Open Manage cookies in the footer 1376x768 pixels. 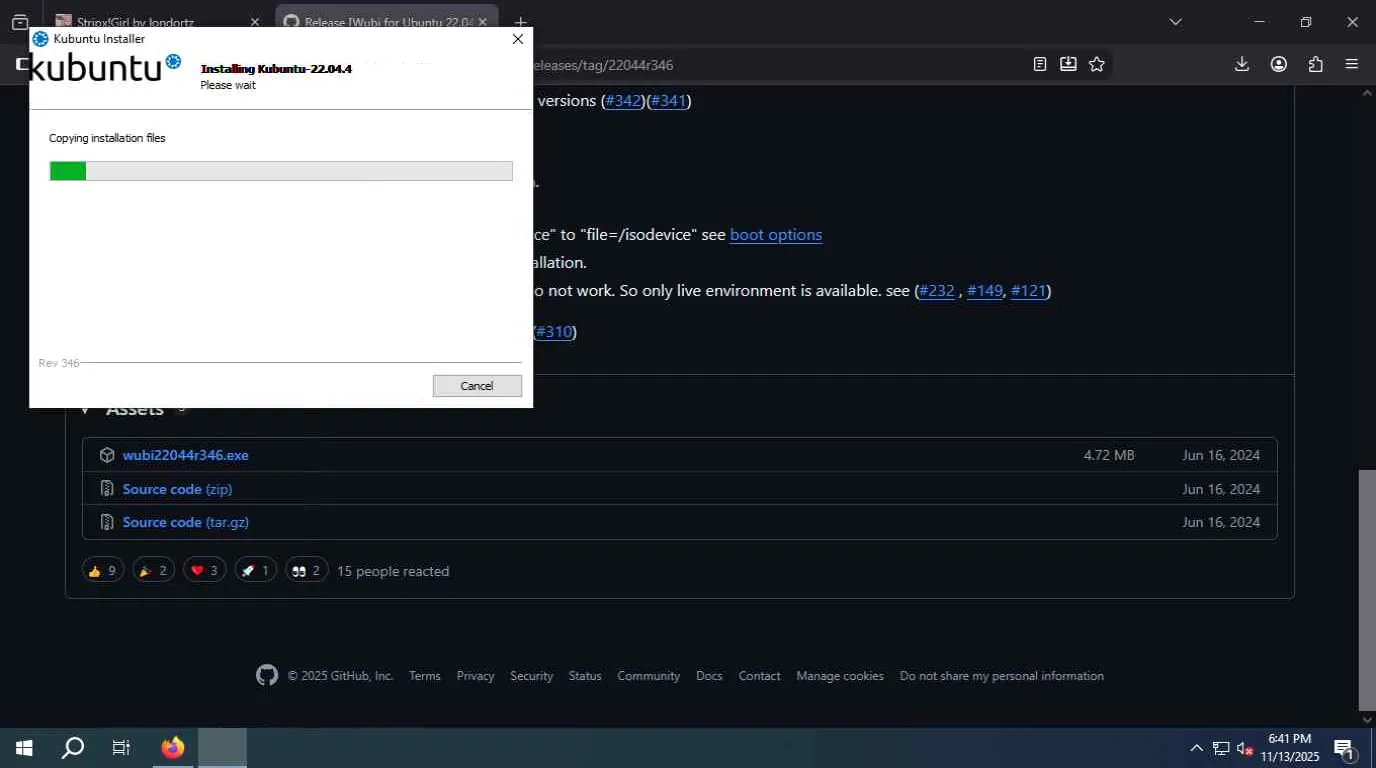[840, 676]
